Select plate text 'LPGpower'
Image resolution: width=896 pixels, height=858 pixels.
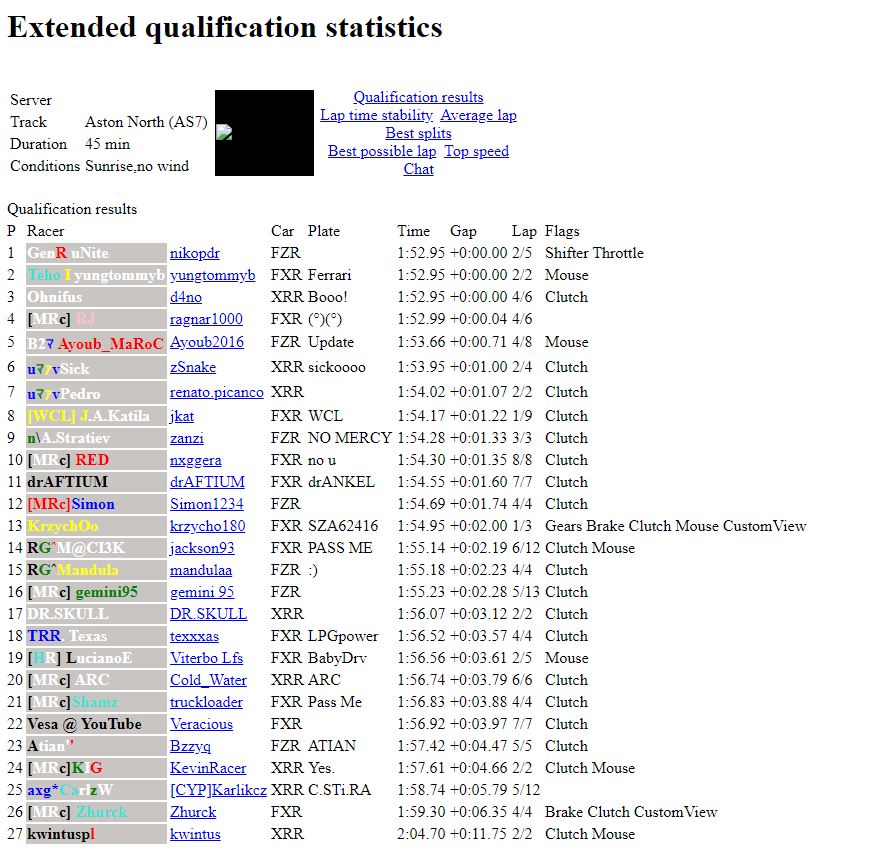pos(343,636)
